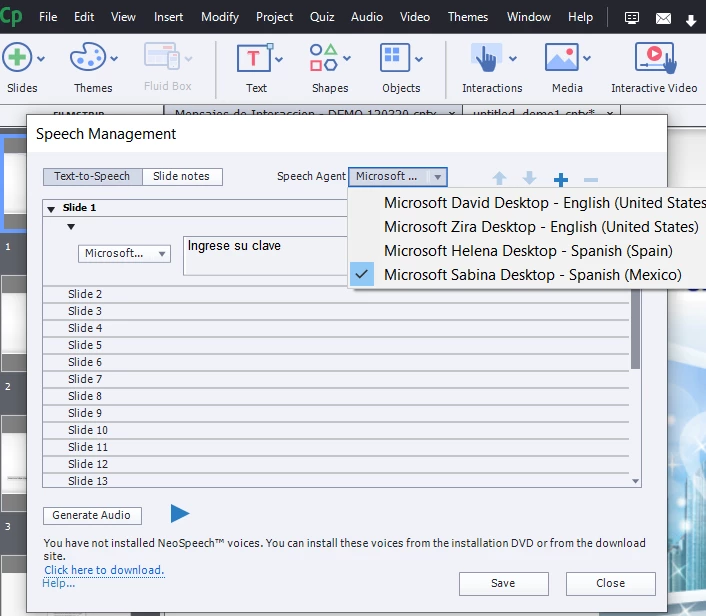Click the comments panel icon in menu bar
706x616 pixels.
click(x=632, y=18)
